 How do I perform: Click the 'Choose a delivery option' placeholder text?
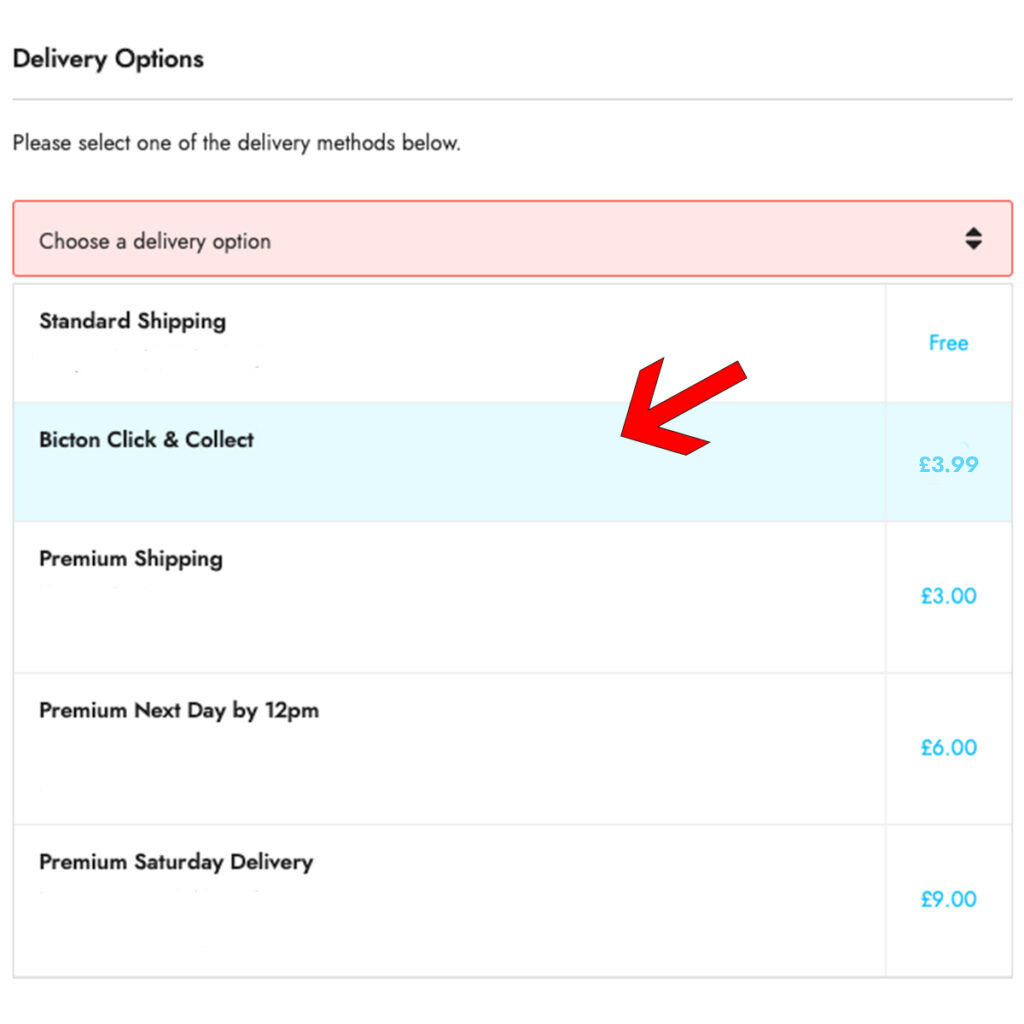pos(155,242)
